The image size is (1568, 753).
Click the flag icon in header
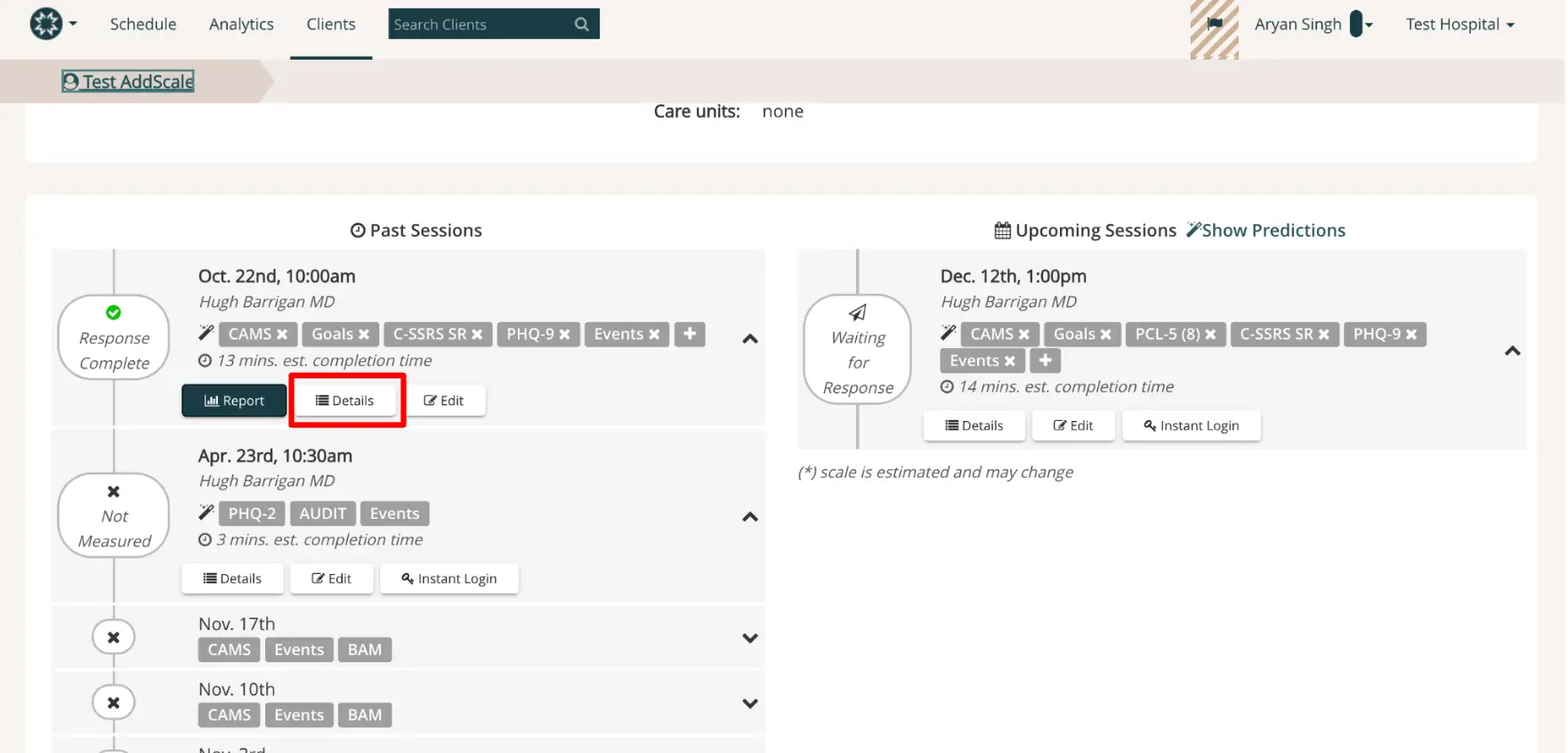click(1215, 24)
